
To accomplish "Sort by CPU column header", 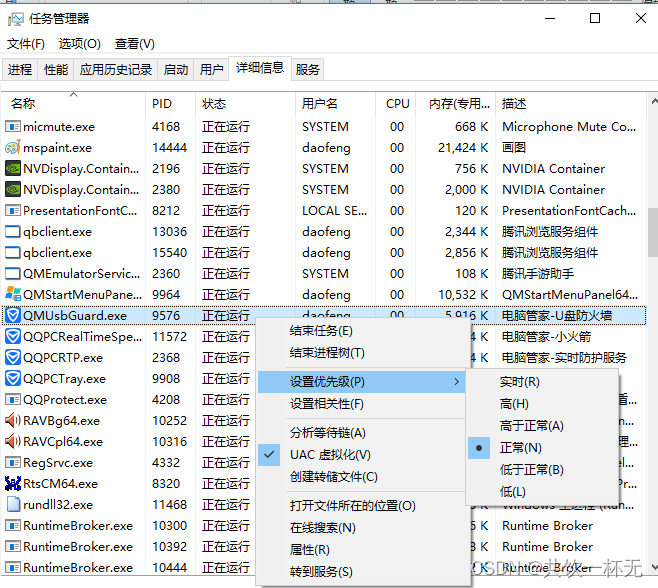I will click(395, 103).
